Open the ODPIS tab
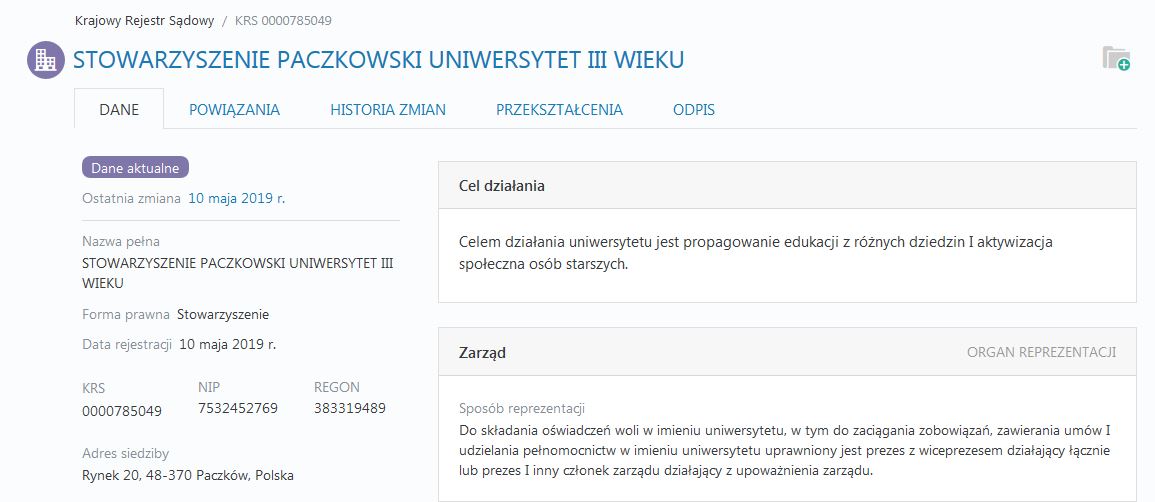The width and height of the screenshot is (1155, 502). point(694,110)
